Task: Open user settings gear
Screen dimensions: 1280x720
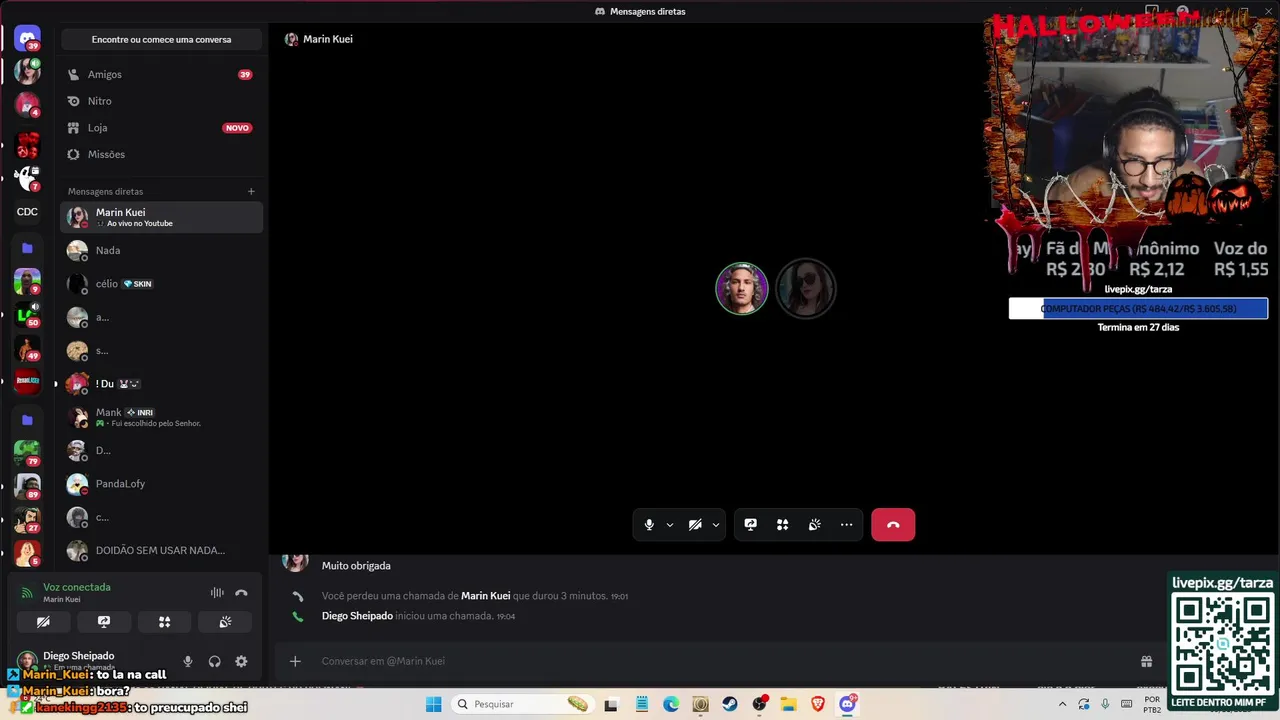Action: pyautogui.click(x=241, y=661)
